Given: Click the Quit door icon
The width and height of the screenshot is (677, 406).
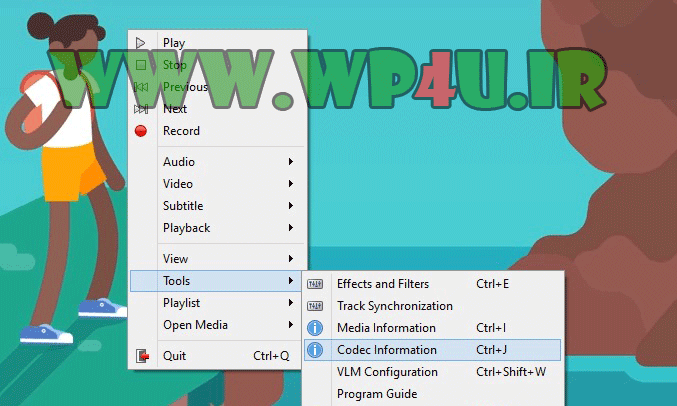Looking at the screenshot, I should 142,356.
